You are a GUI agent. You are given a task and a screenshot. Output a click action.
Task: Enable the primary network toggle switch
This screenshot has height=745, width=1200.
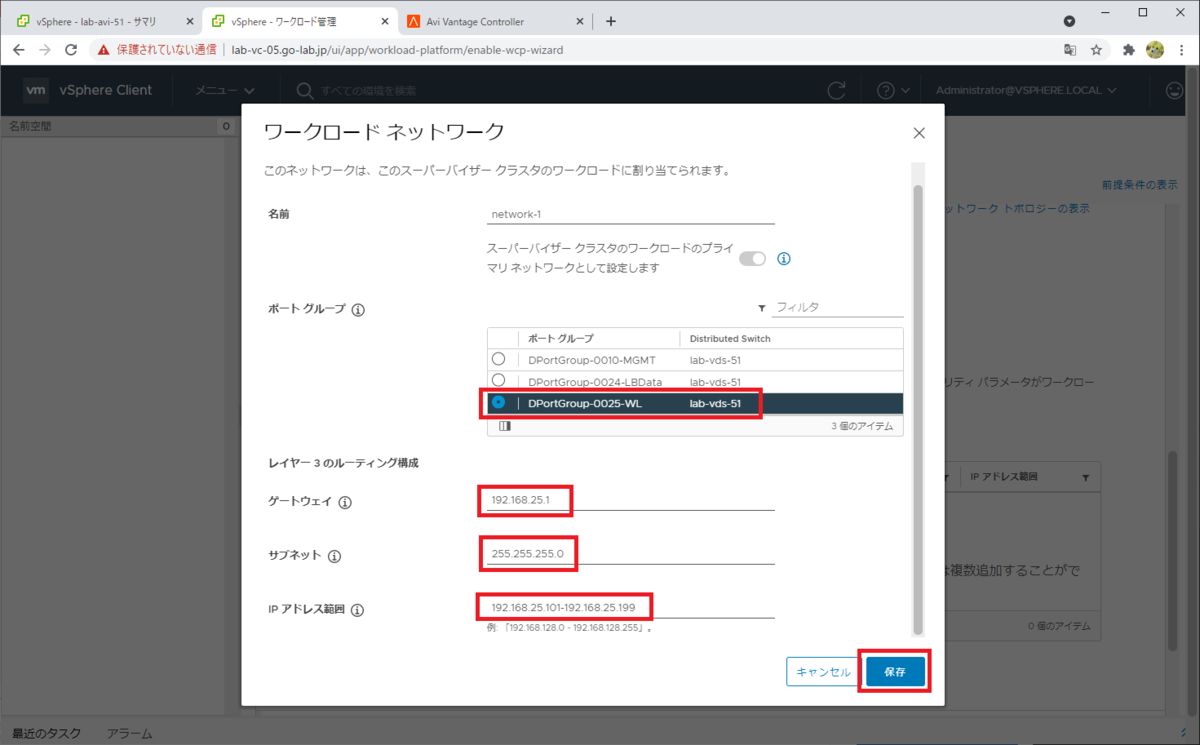pos(752,258)
